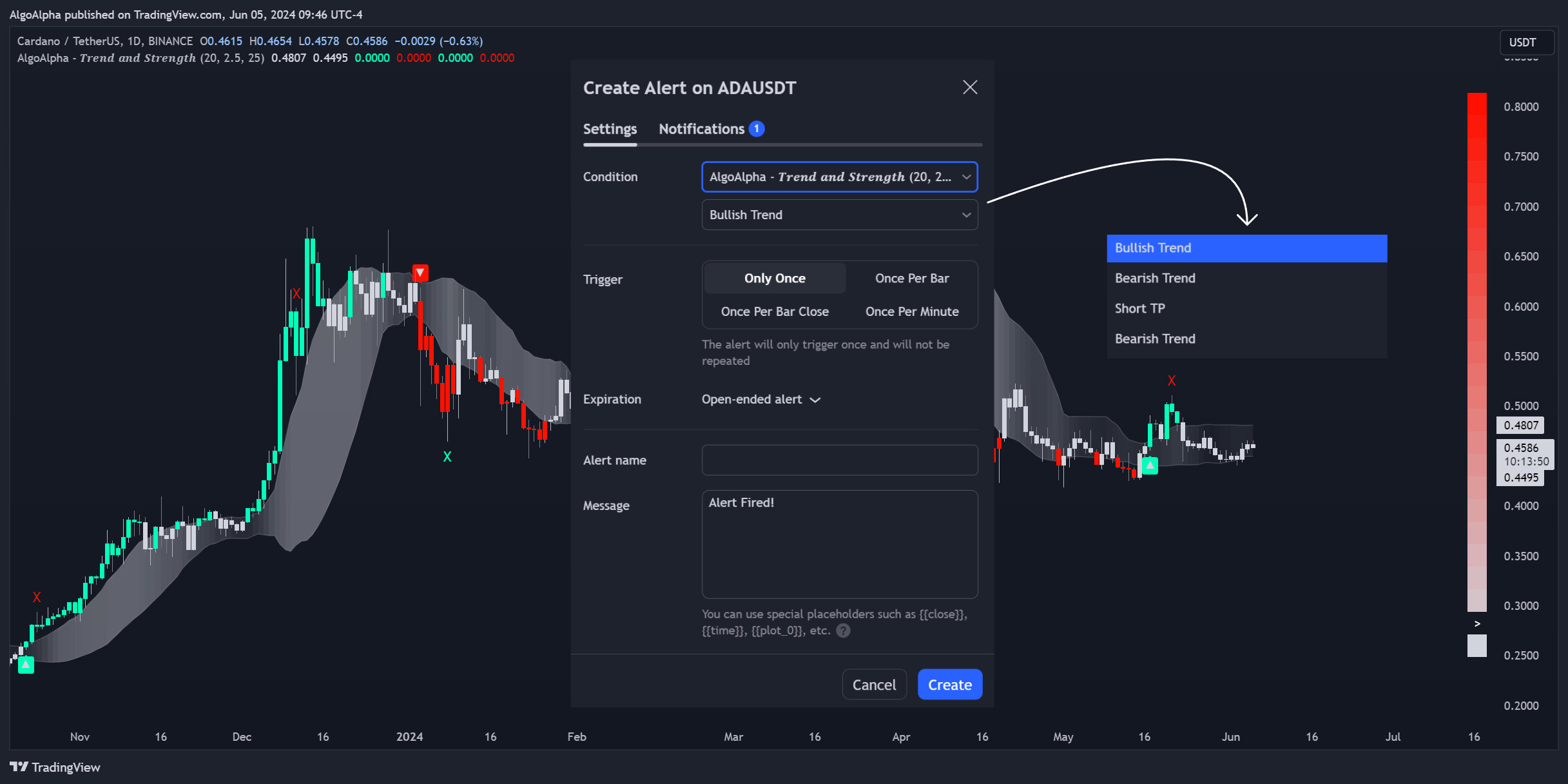Click the 0.4807 price label on axis
This screenshot has width=1568, height=784.
(x=1520, y=425)
